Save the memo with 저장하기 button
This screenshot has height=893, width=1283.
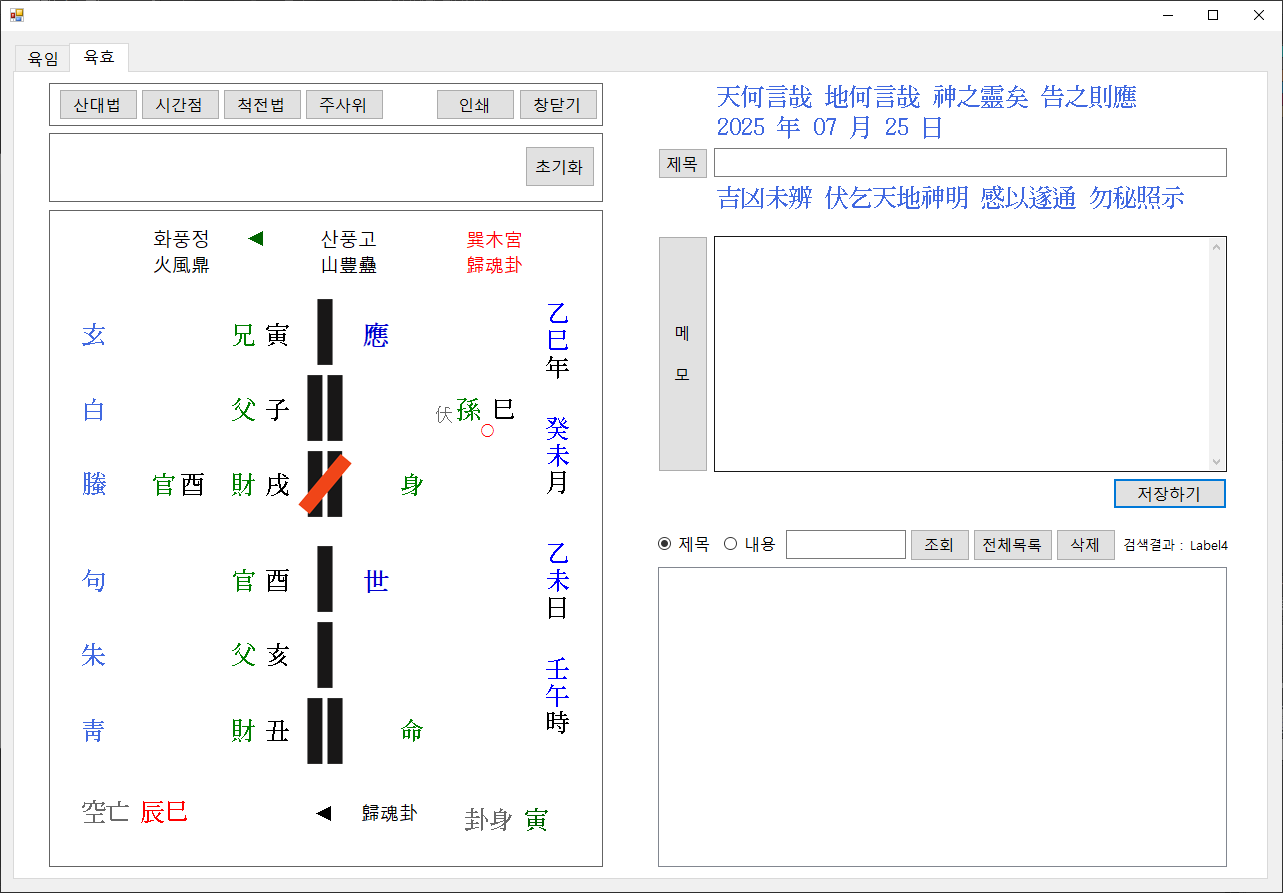pyautogui.click(x=1170, y=493)
